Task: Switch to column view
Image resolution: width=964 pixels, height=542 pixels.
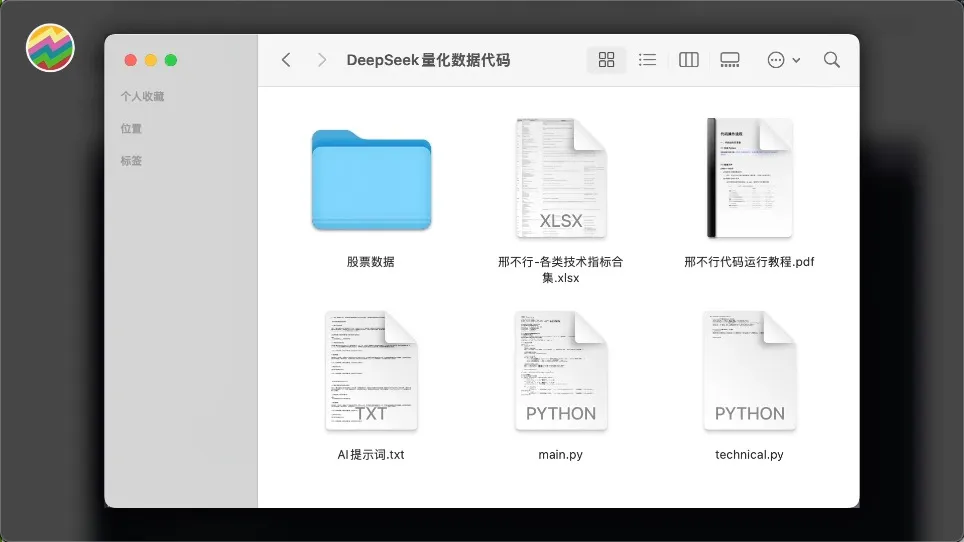Action: pos(688,60)
